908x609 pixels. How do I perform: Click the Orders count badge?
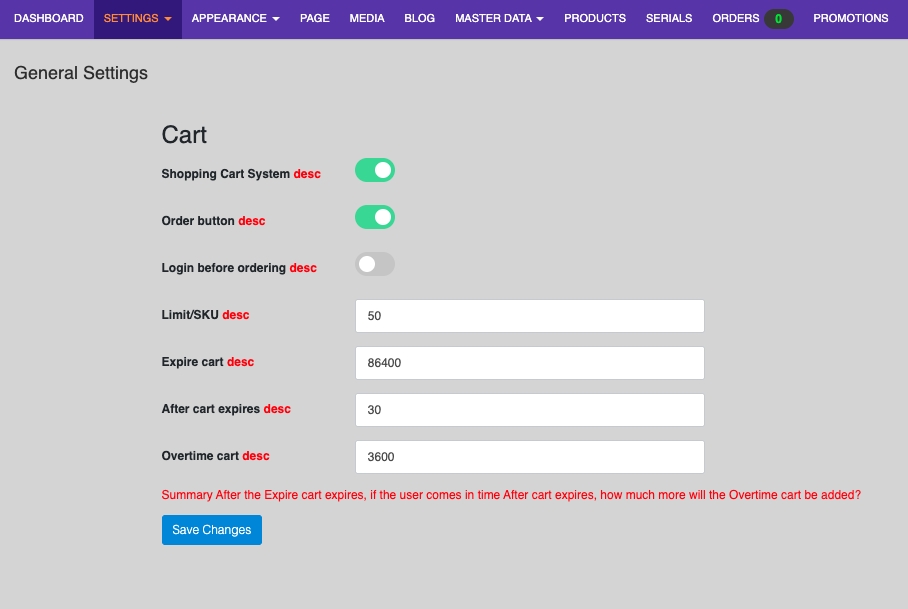pos(778,19)
